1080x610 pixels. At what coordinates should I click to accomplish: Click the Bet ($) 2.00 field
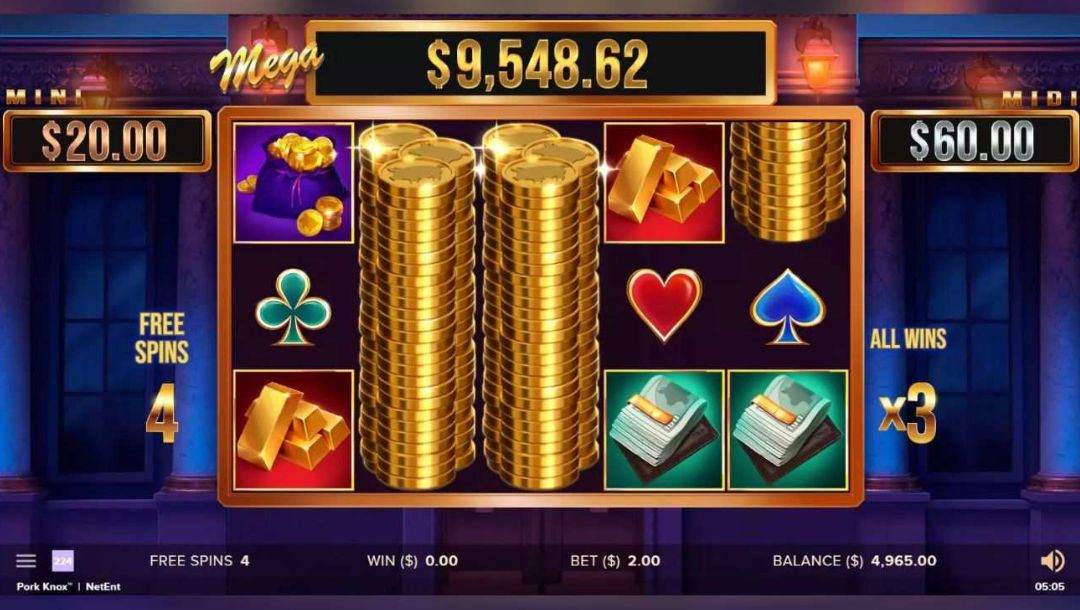pyautogui.click(x=615, y=561)
